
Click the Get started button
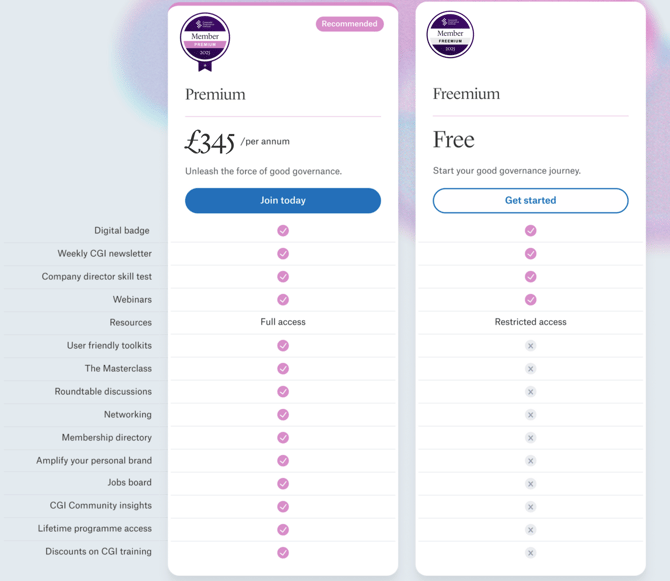531,200
